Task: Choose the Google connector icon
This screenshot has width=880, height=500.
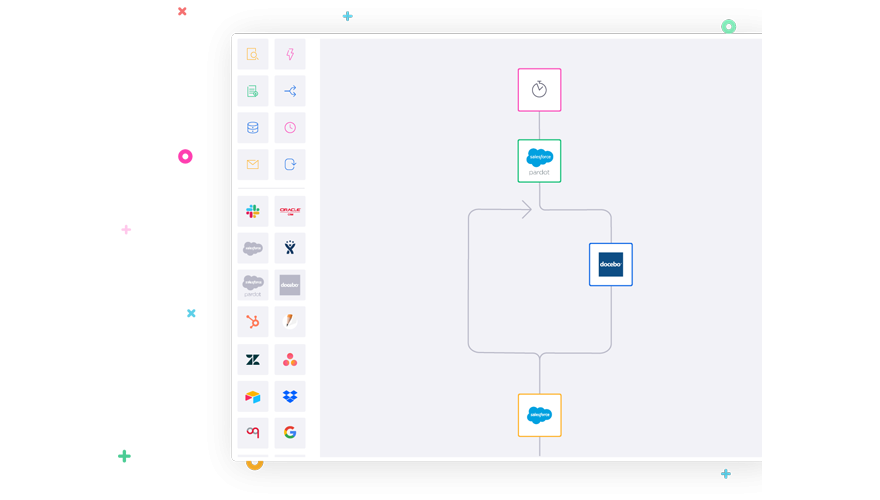Action: pyautogui.click(x=290, y=433)
